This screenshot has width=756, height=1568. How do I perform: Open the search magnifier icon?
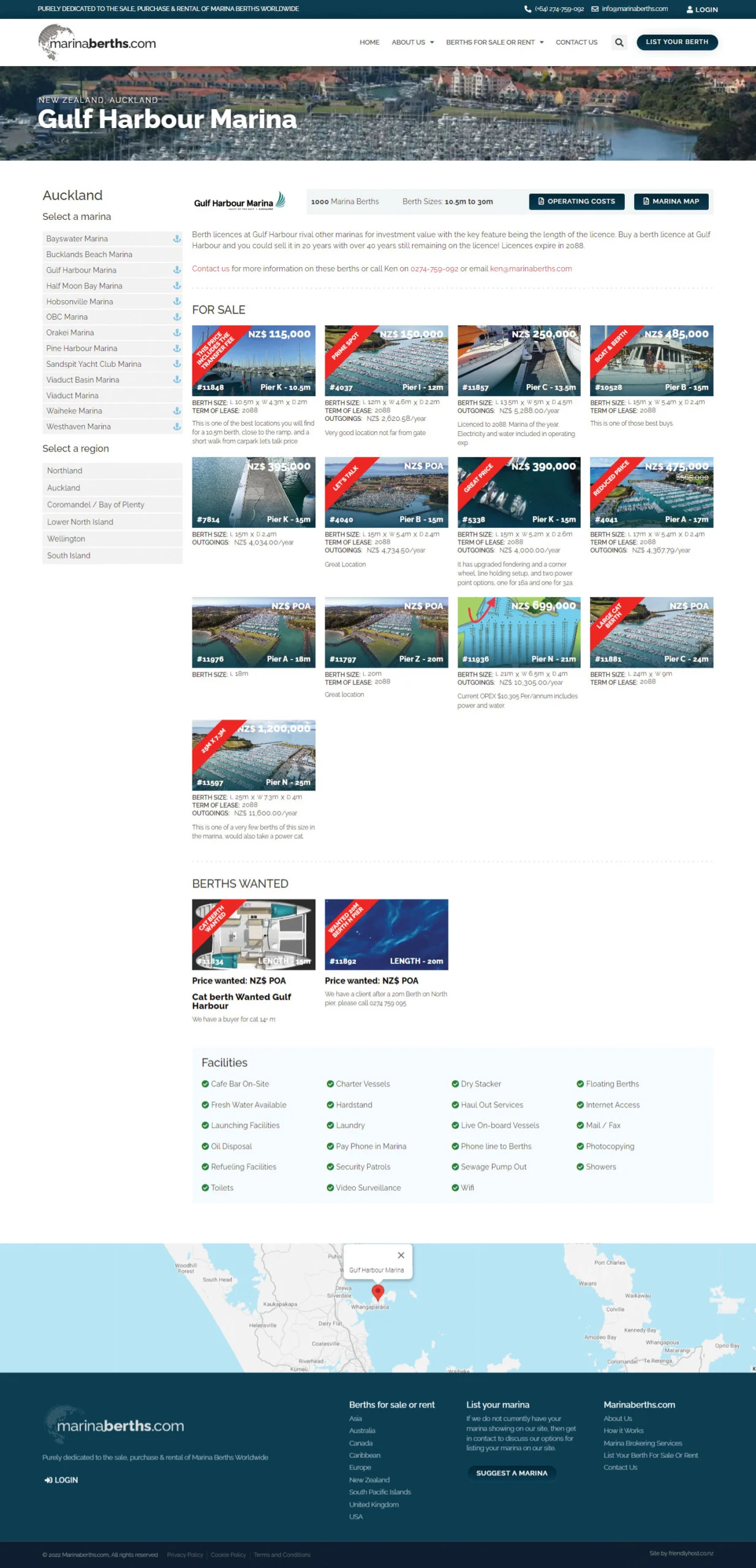[619, 42]
